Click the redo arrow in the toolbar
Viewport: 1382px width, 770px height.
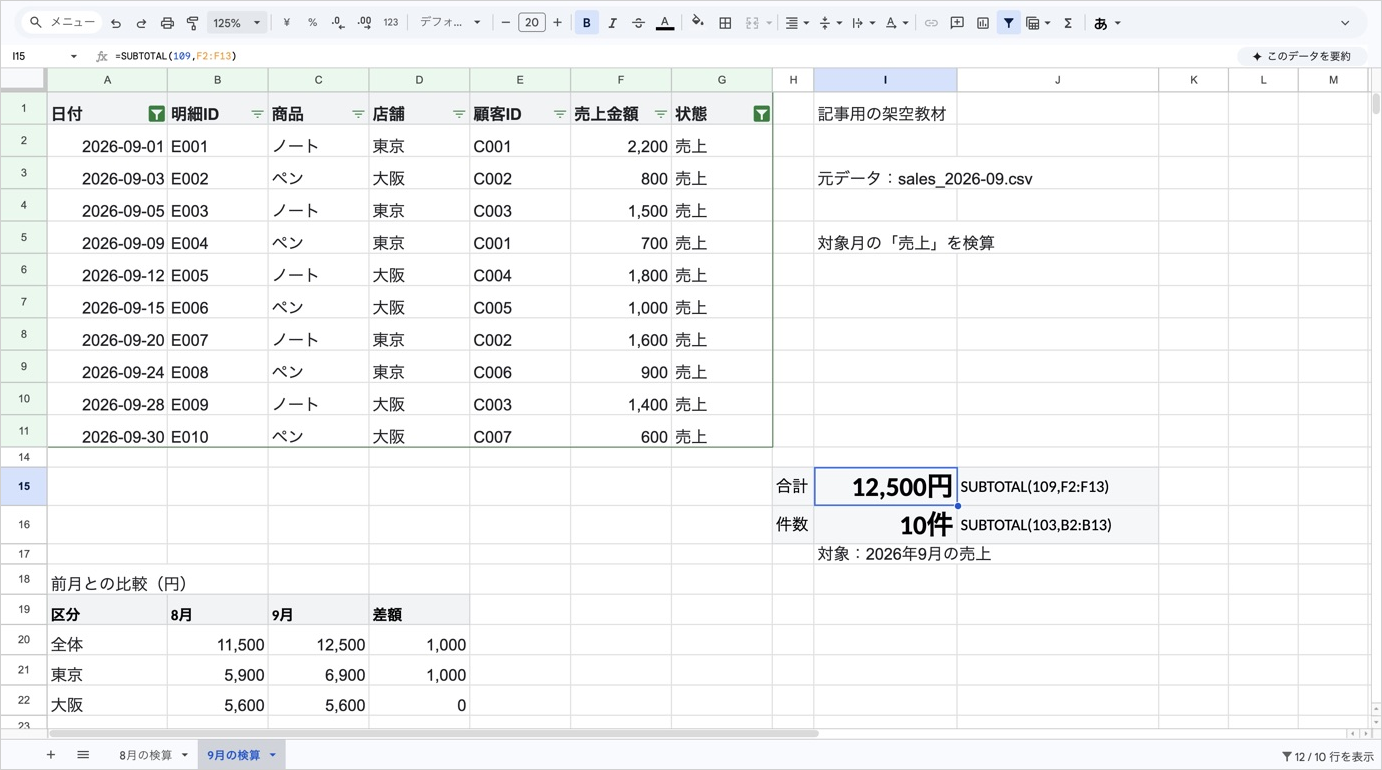tap(141, 23)
